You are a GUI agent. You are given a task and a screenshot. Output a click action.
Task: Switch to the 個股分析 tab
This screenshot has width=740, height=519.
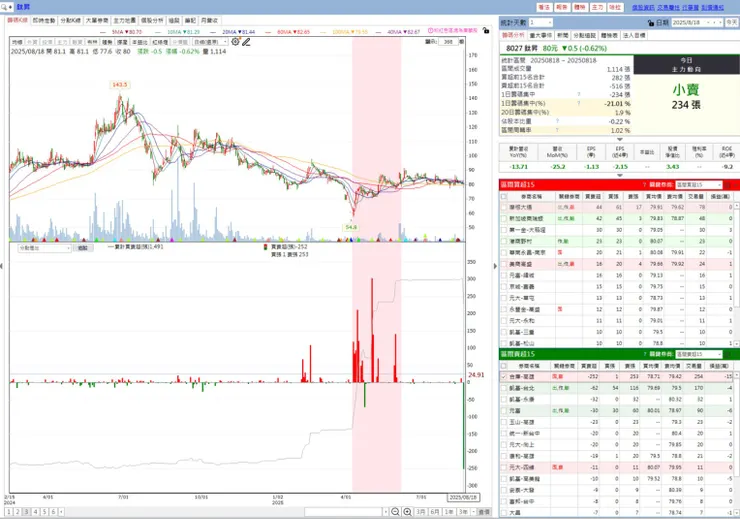tap(152, 20)
